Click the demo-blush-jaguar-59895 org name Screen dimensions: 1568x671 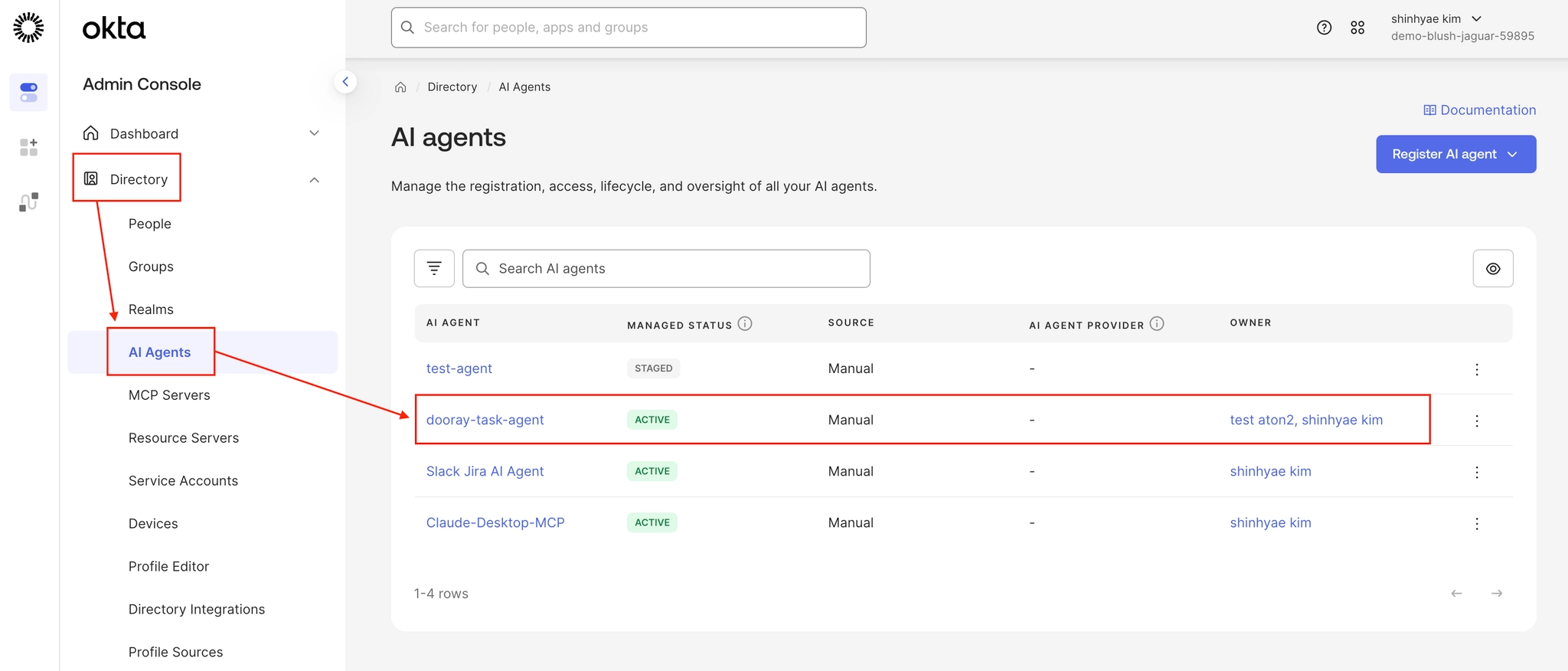pyautogui.click(x=1462, y=36)
